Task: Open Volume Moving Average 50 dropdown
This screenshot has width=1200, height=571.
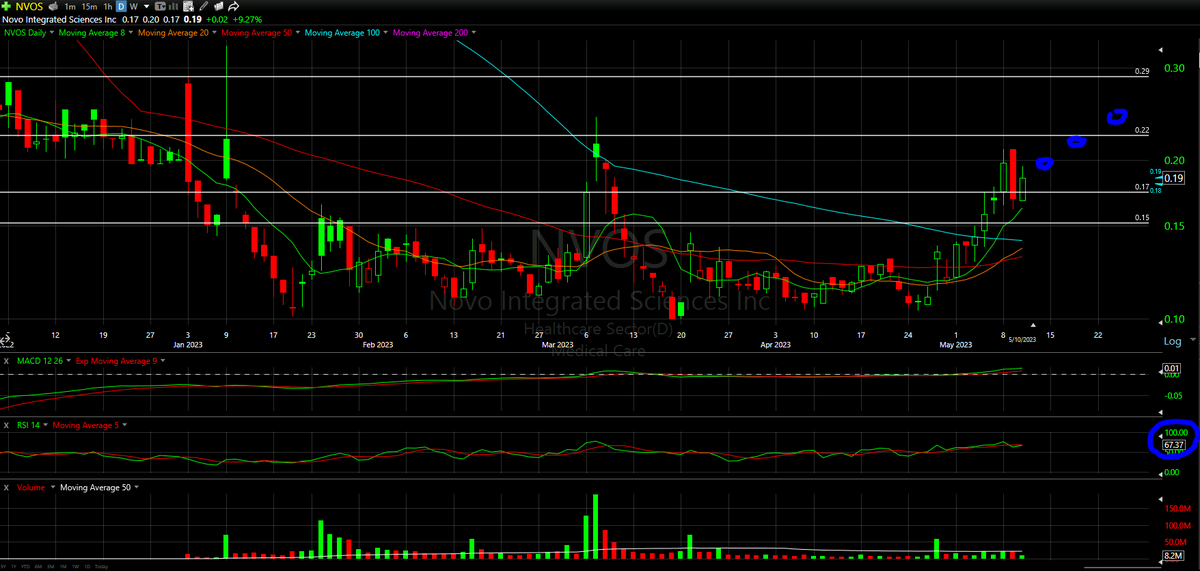Action: click(137, 487)
